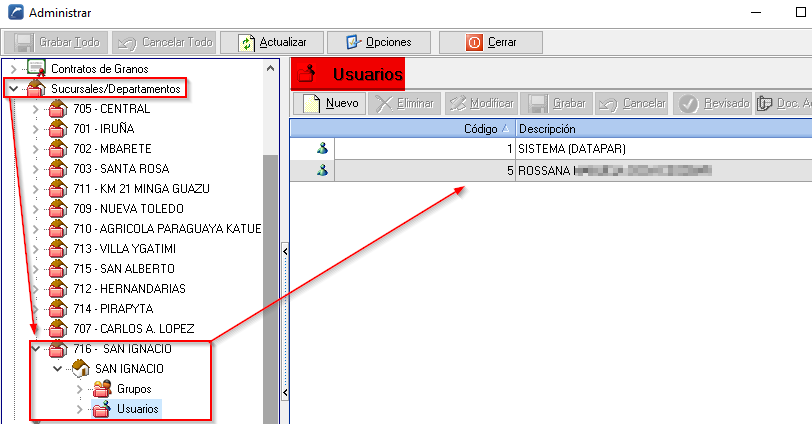Click the 705 - CENTRAL branch icon
Screen dimensions: 812x424
click(x=58, y=109)
